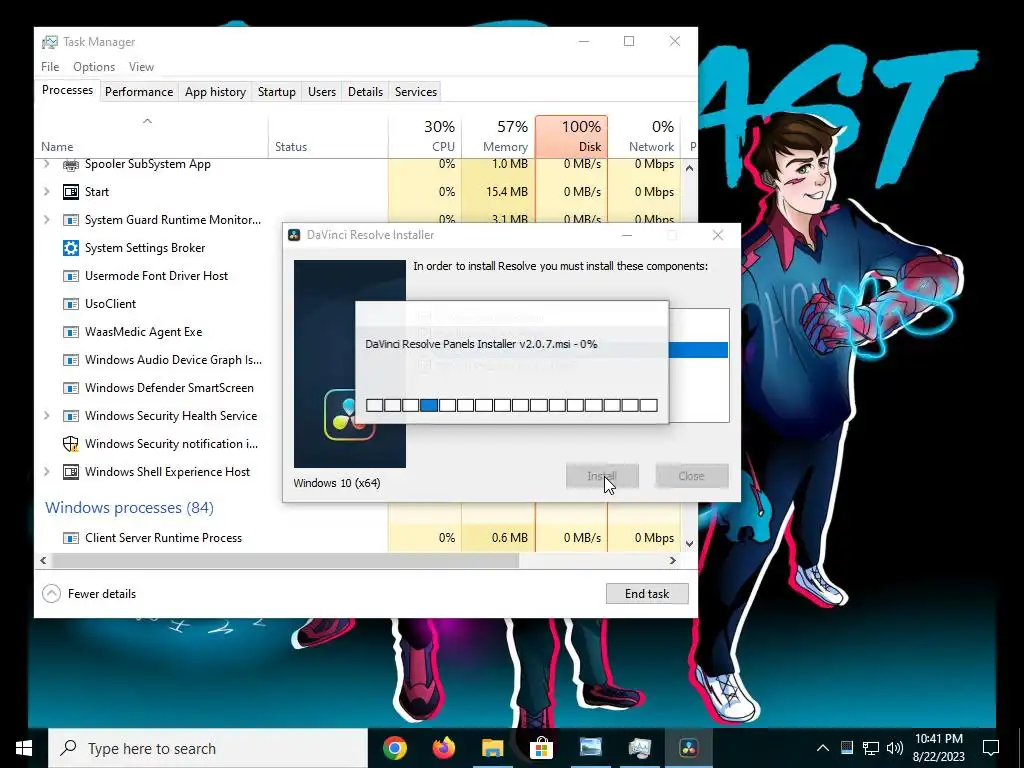Click the vertical scrollbar up arrow
Image resolution: width=1024 pixels, height=768 pixels.
click(690, 168)
